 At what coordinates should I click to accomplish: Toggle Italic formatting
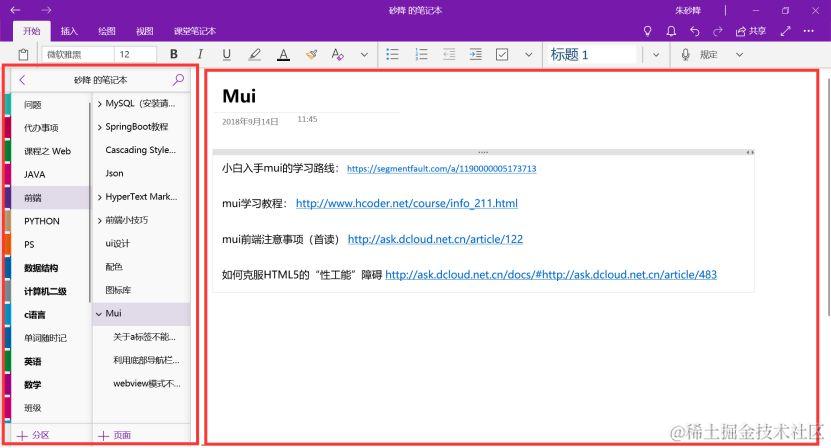pos(200,55)
